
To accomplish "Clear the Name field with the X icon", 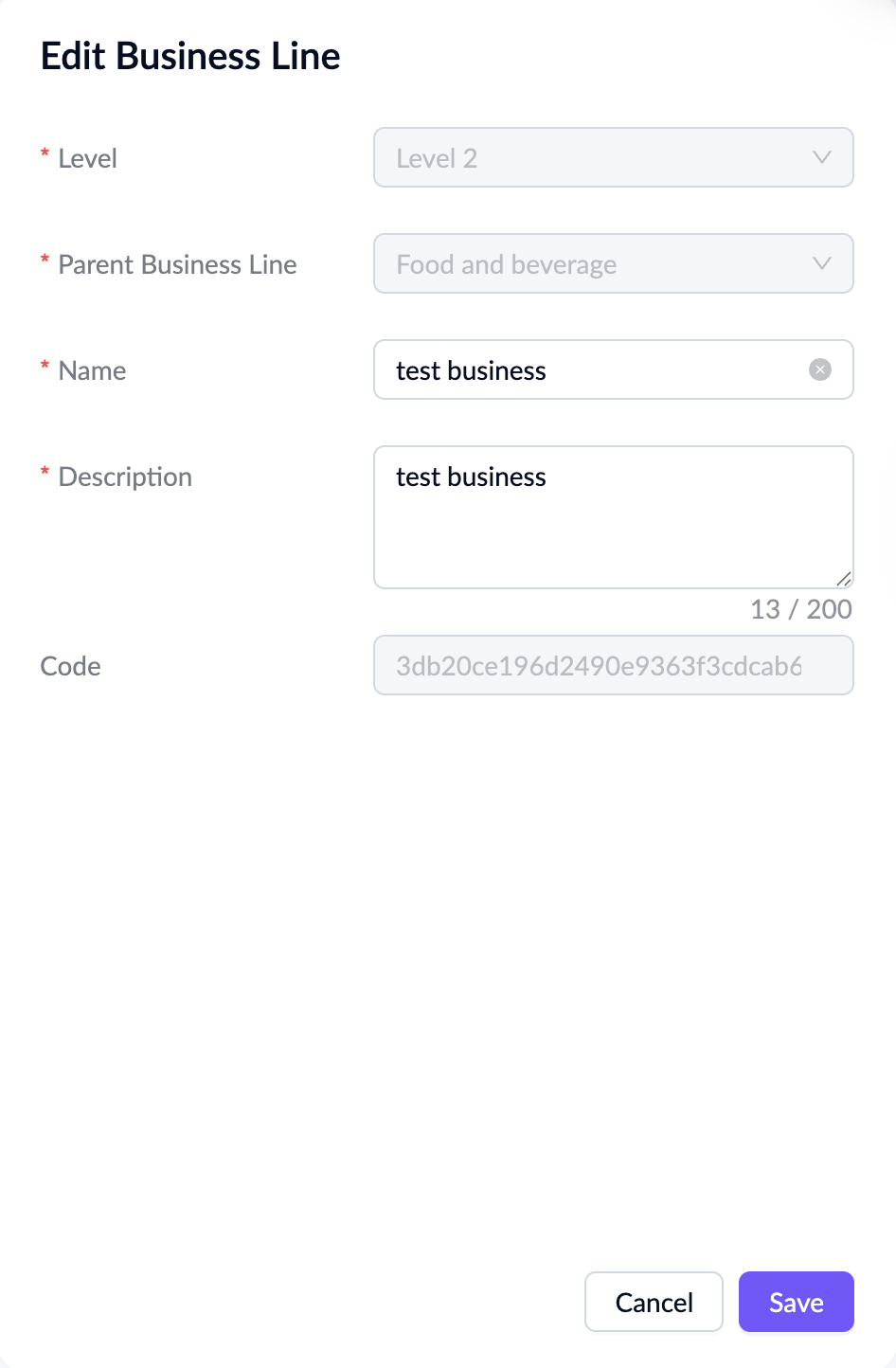I will (820, 369).
